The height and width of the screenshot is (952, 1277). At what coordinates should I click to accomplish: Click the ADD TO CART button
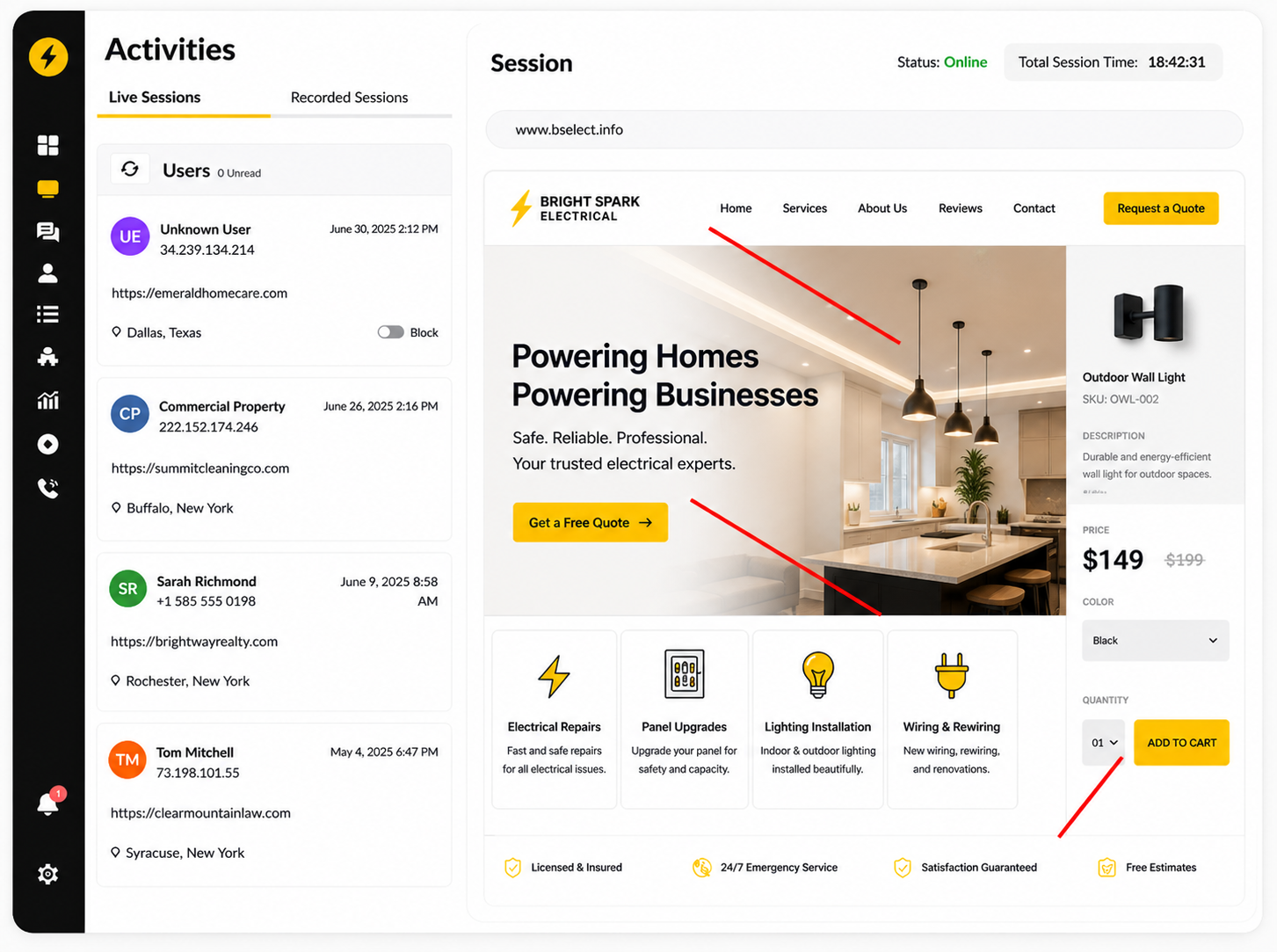click(1182, 743)
